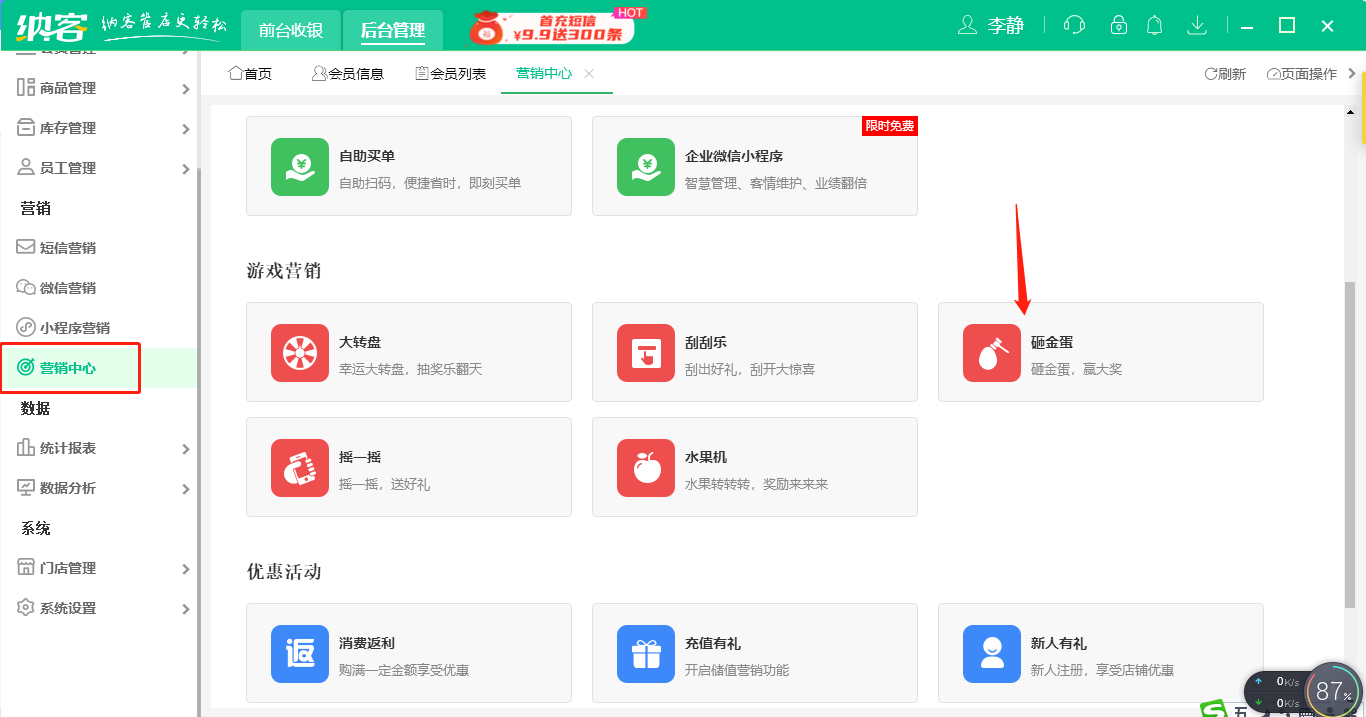Switch to the 前台收银 tab
Screen dimensions: 1366x717
click(x=291, y=30)
